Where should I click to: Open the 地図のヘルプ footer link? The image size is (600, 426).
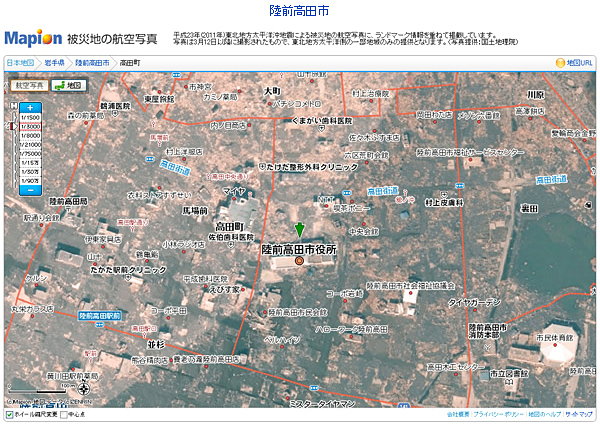click(544, 413)
